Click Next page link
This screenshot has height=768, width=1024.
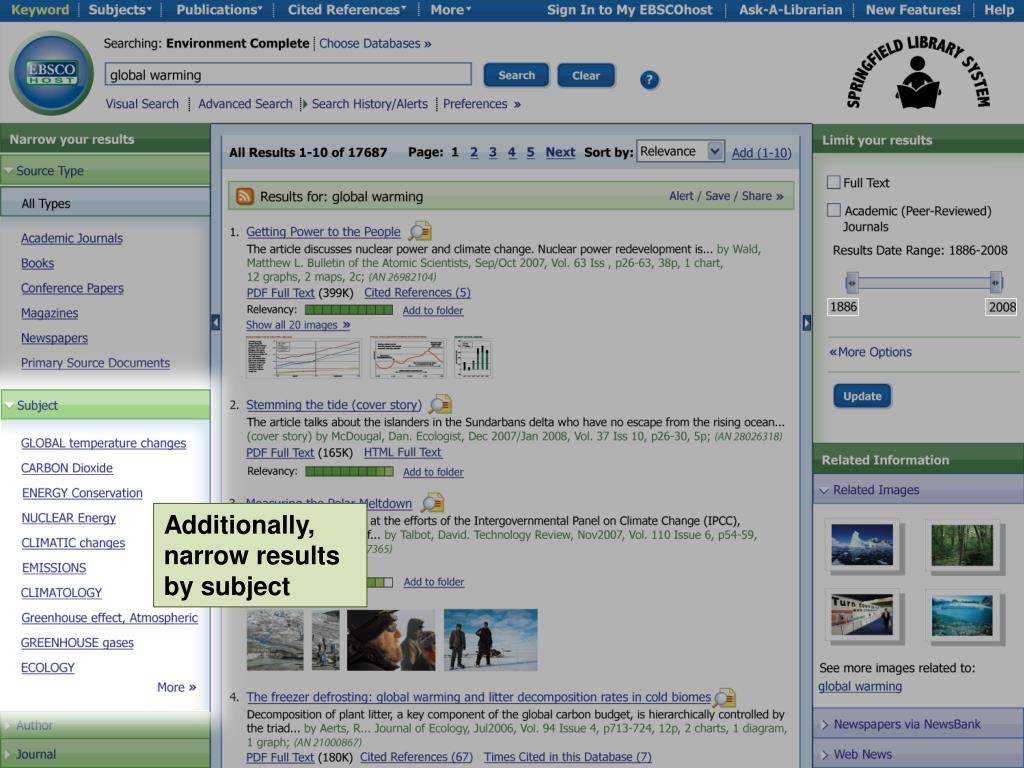tap(560, 152)
